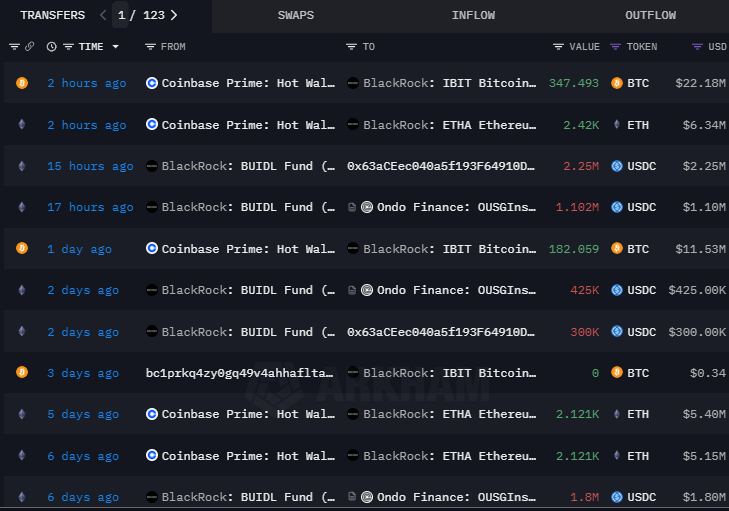
Task: Open the leftmost filter in header row
Action: 14,47
